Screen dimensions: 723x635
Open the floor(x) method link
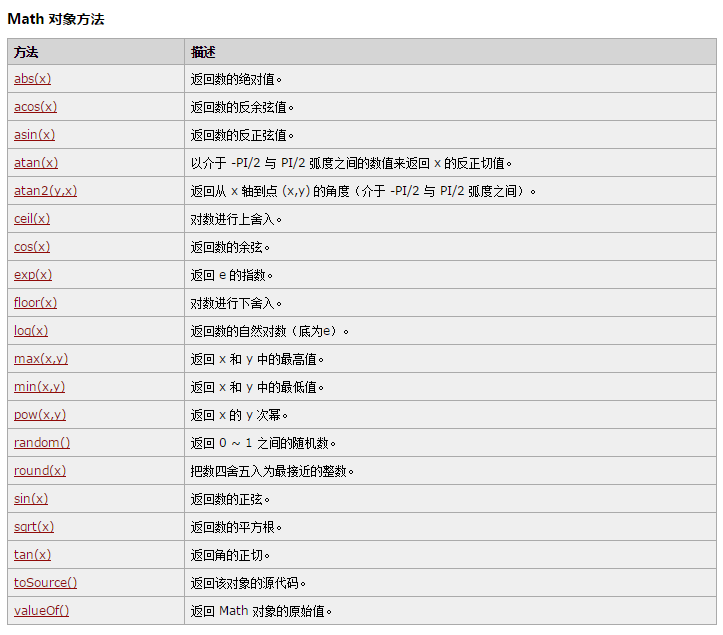coord(35,303)
